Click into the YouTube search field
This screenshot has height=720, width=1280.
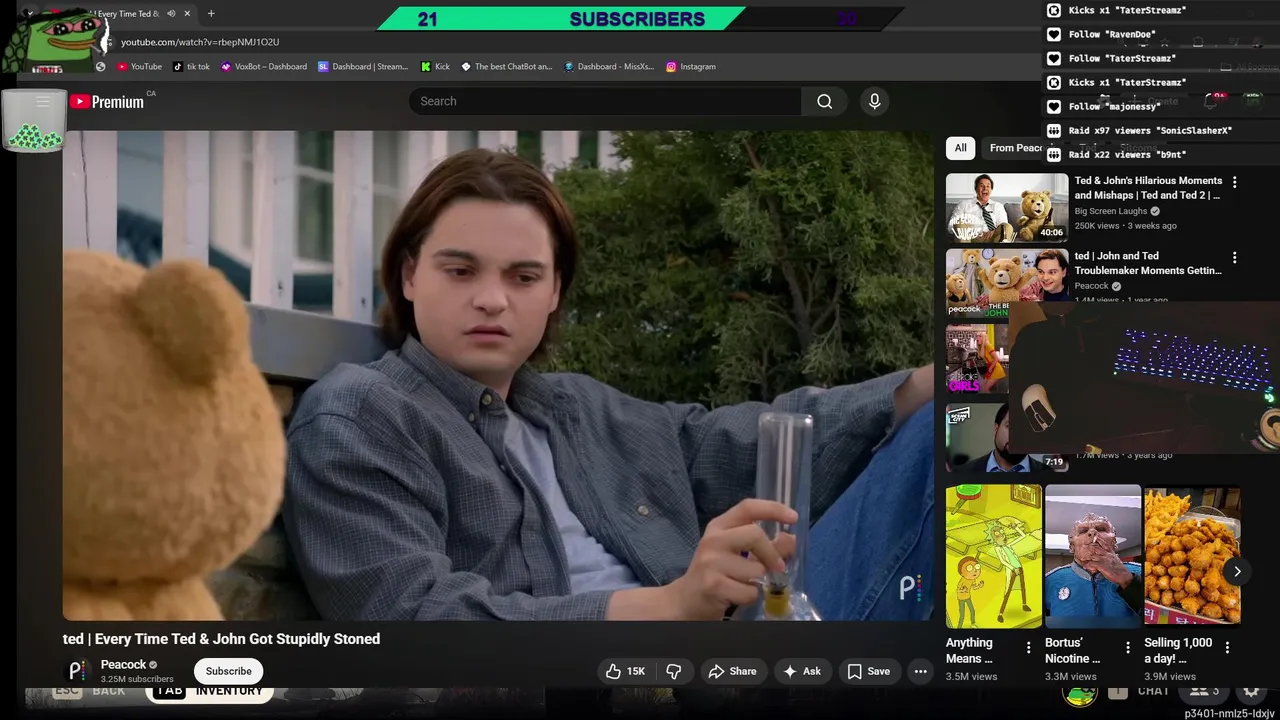(x=605, y=101)
